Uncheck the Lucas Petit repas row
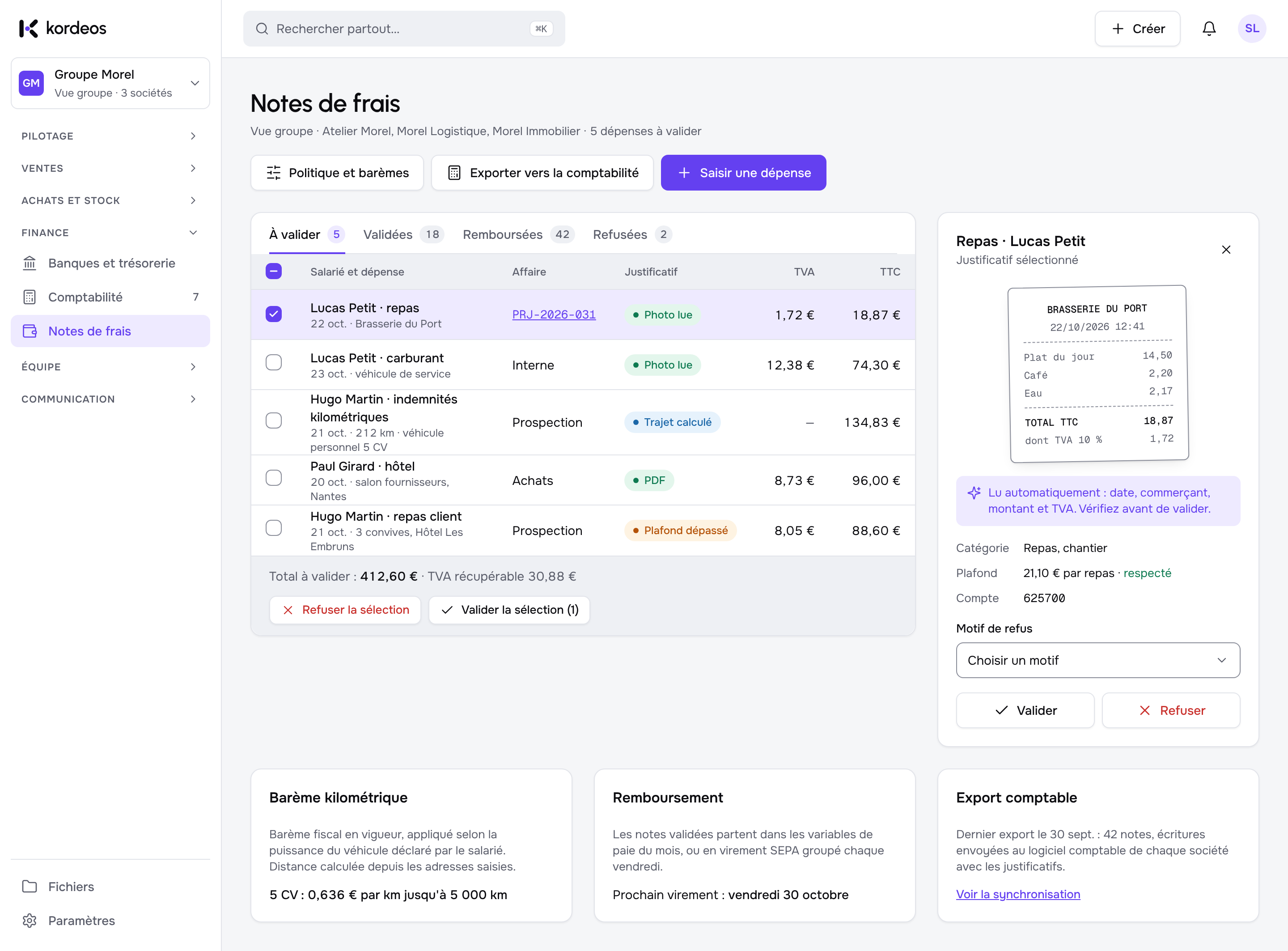Viewport: 1288px width, 951px height. [x=274, y=314]
